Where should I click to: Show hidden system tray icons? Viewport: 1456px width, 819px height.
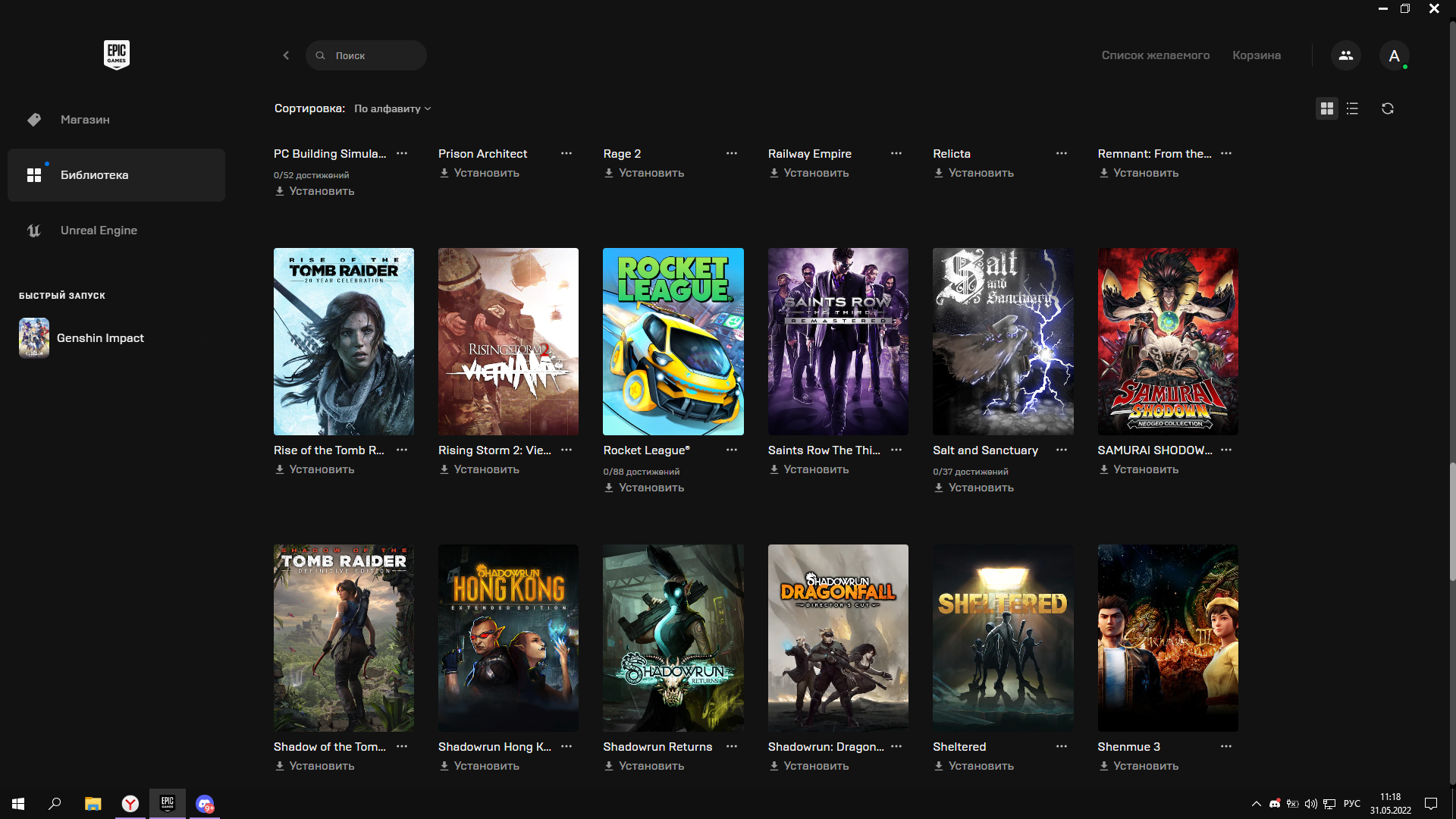tap(1256, 804)
